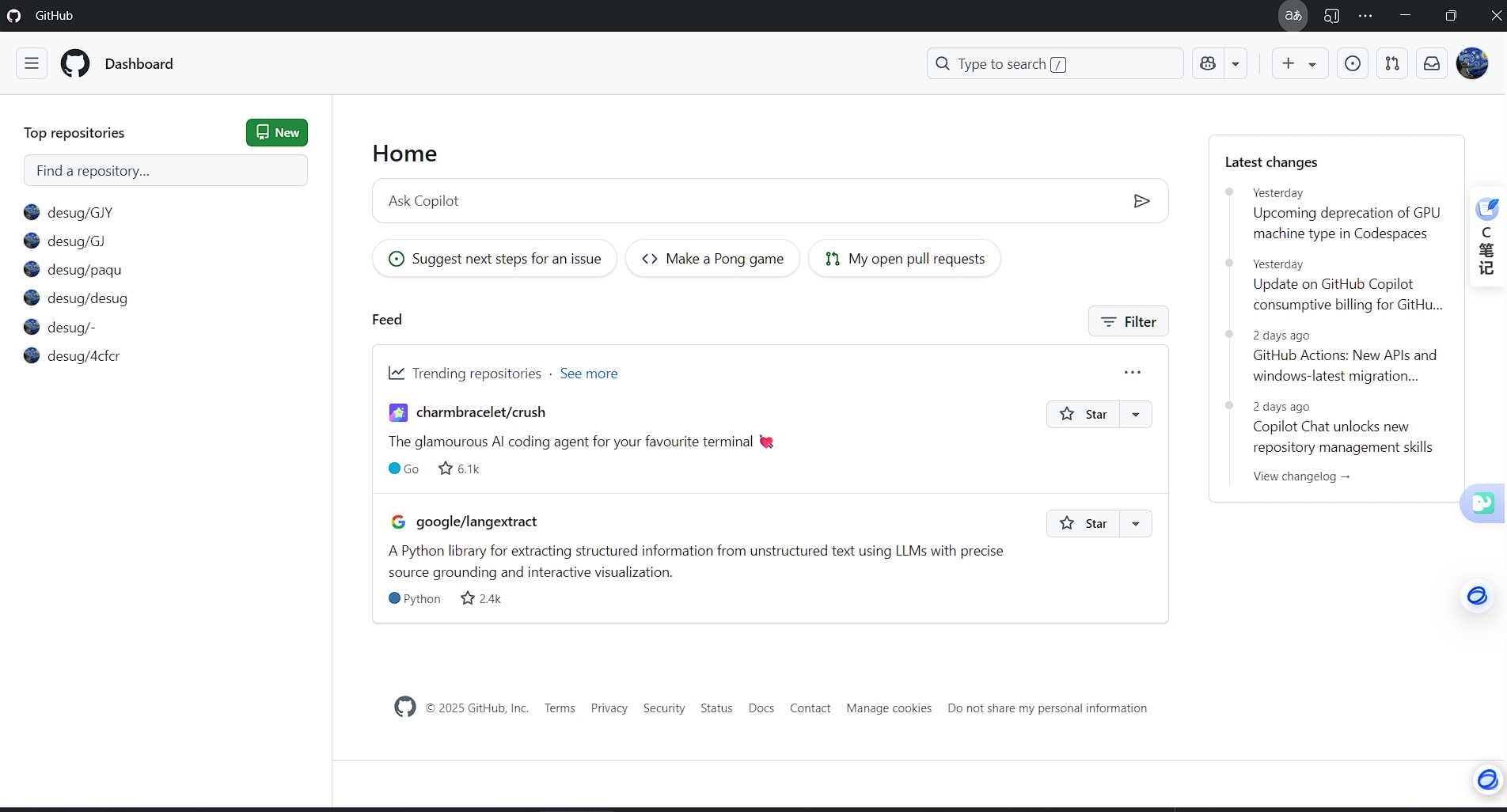Open the hamburger navigation menu
The height and width of the screenshot is (812, 1507).
[32, 63]
